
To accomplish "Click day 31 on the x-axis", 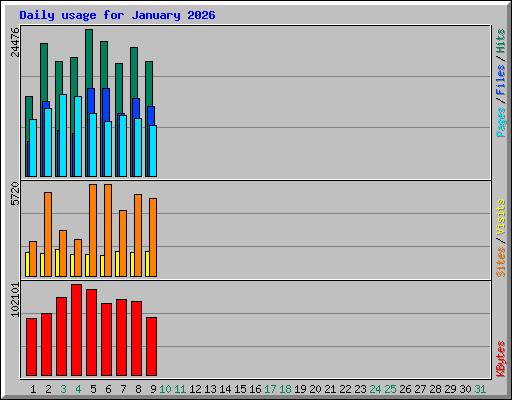I will 480,389.
